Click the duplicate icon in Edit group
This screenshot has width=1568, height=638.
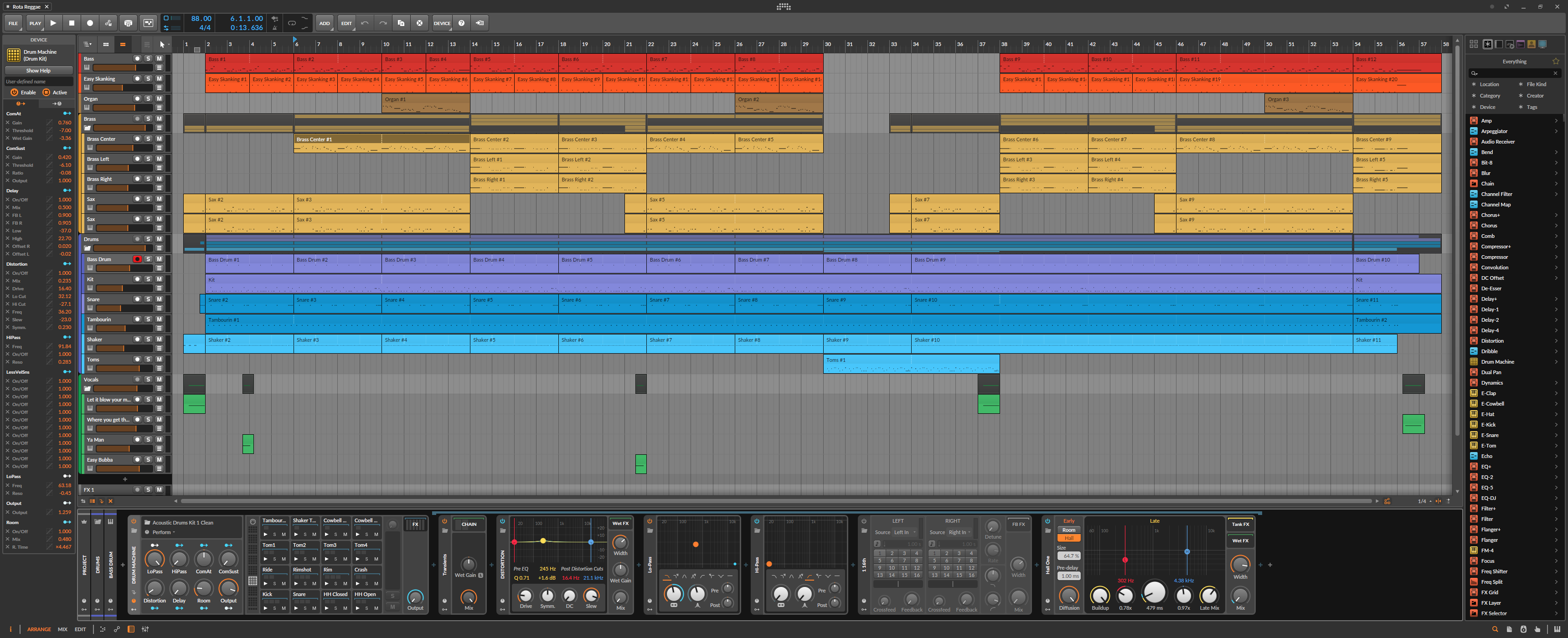[401, 23]
